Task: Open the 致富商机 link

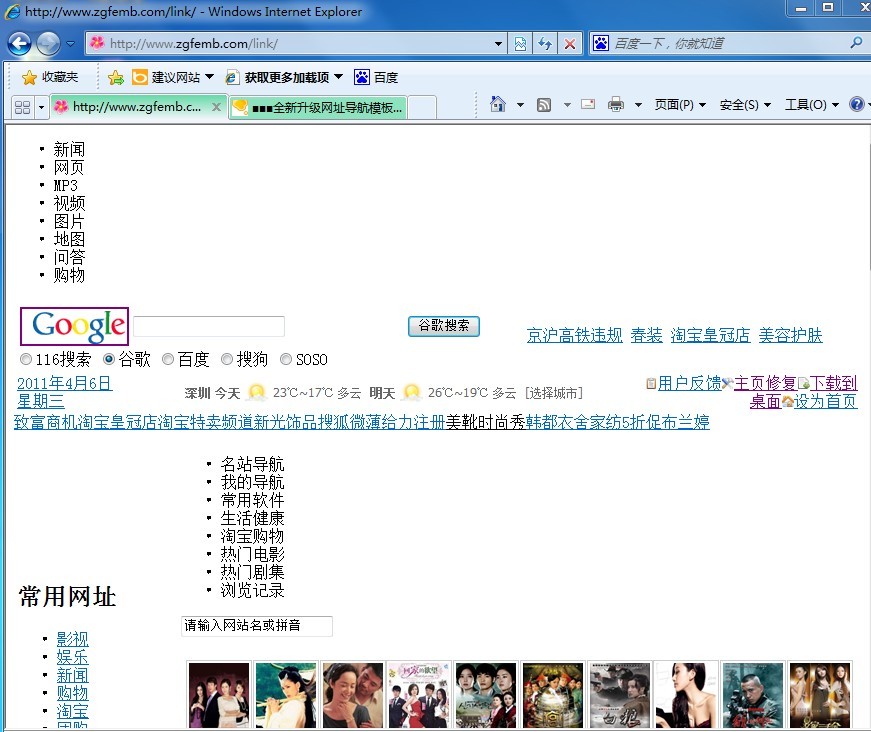Action: click(46, 422)
